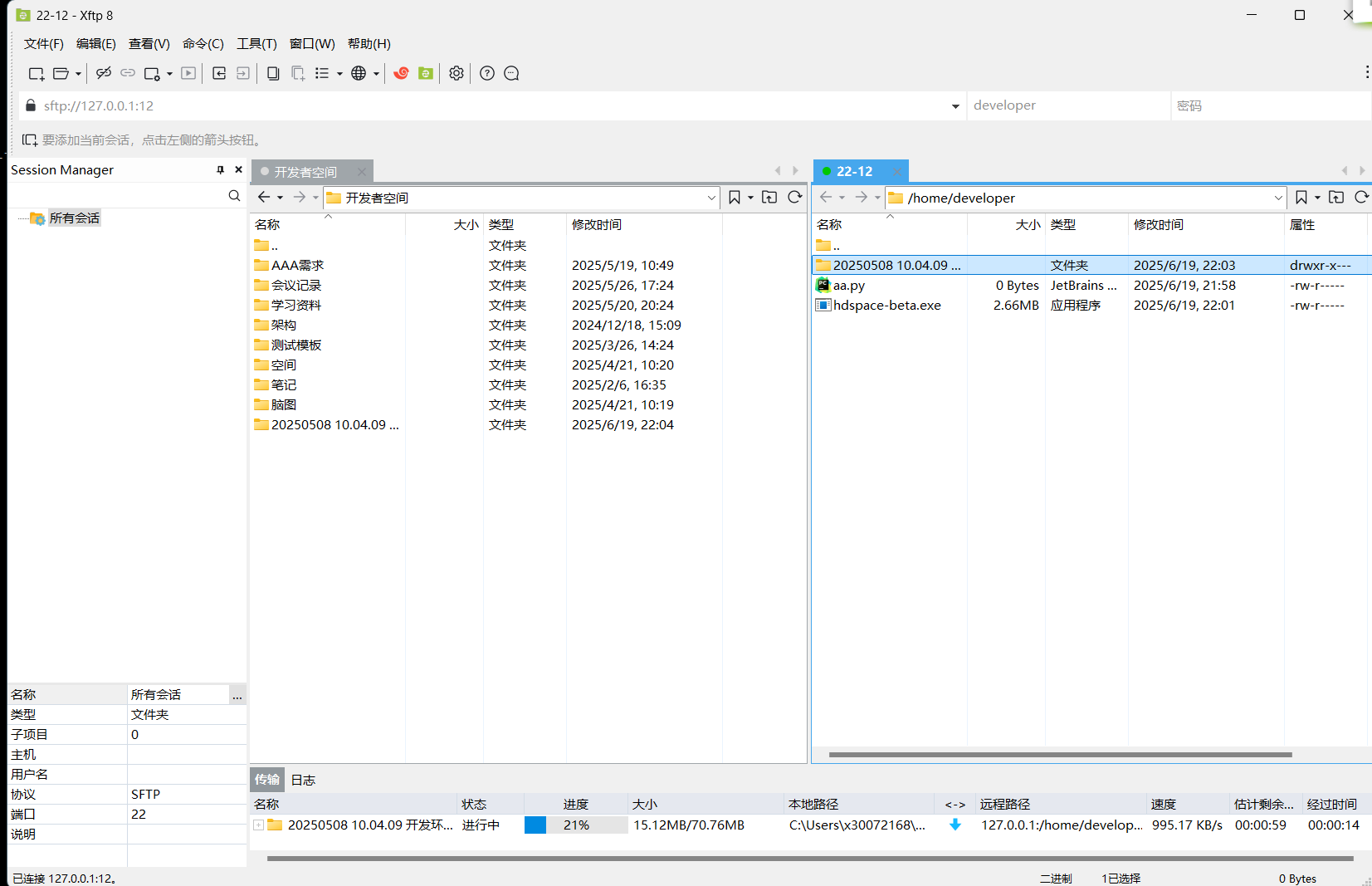Click the New Session toolbar icon
Viewport: 1372px width, 886px height.
pos(36,73)
